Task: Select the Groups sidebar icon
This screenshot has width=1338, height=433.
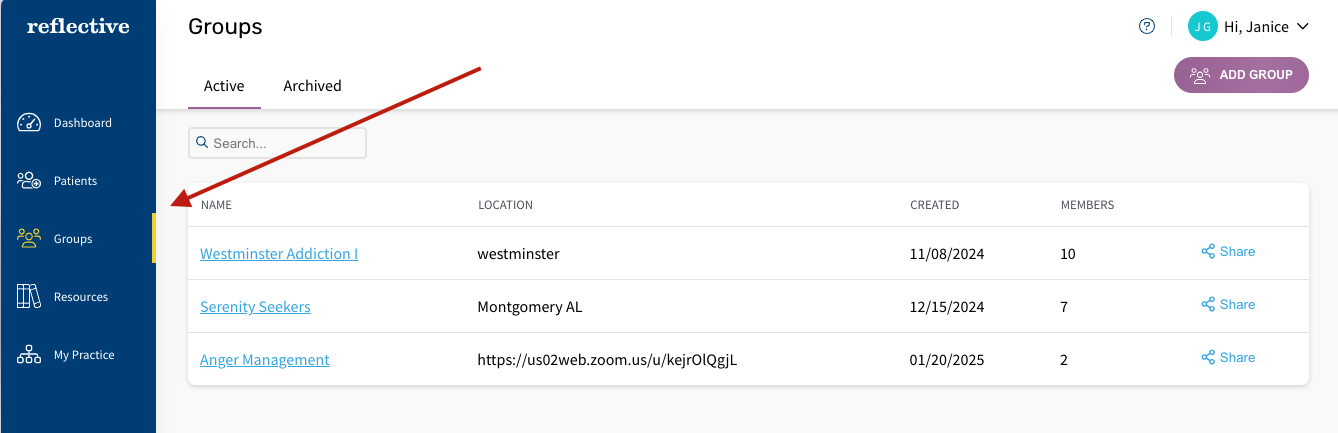Action: (29, 239)
